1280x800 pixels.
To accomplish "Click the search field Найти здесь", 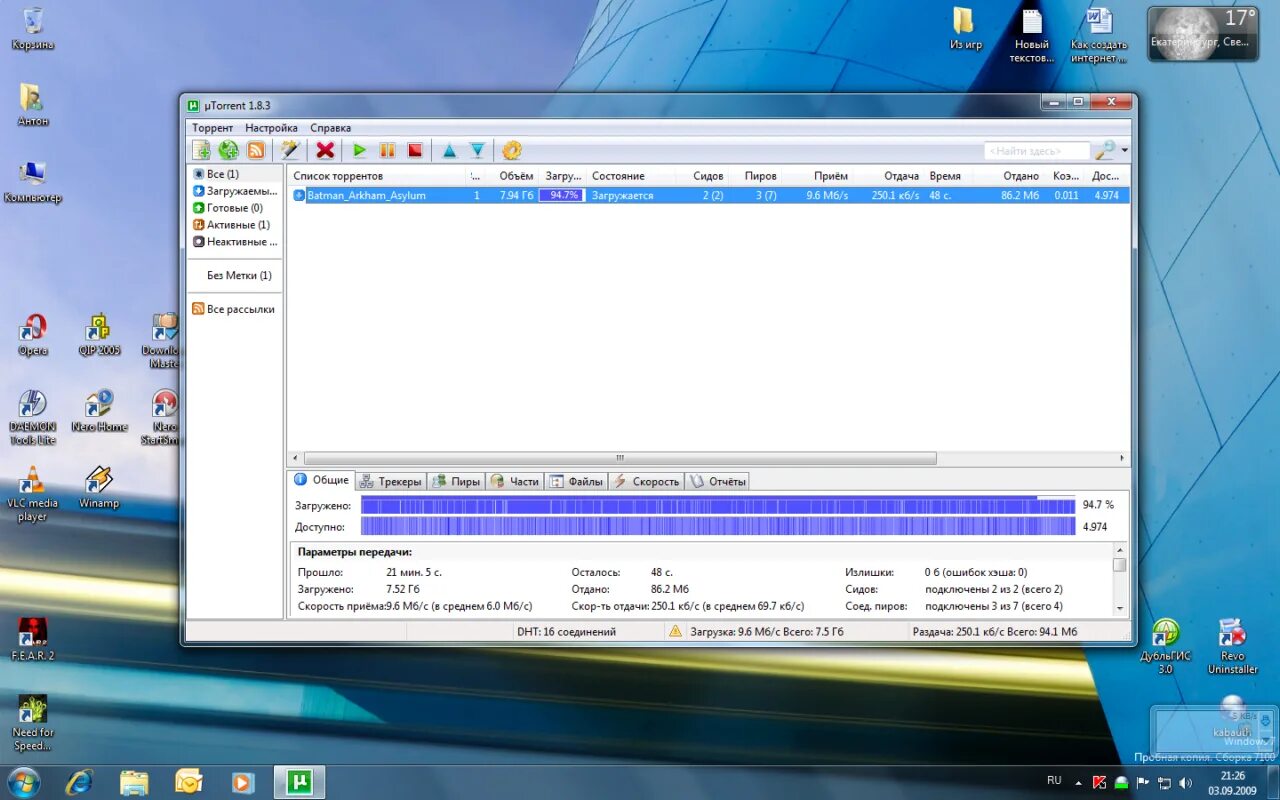I will [1037, 151].
